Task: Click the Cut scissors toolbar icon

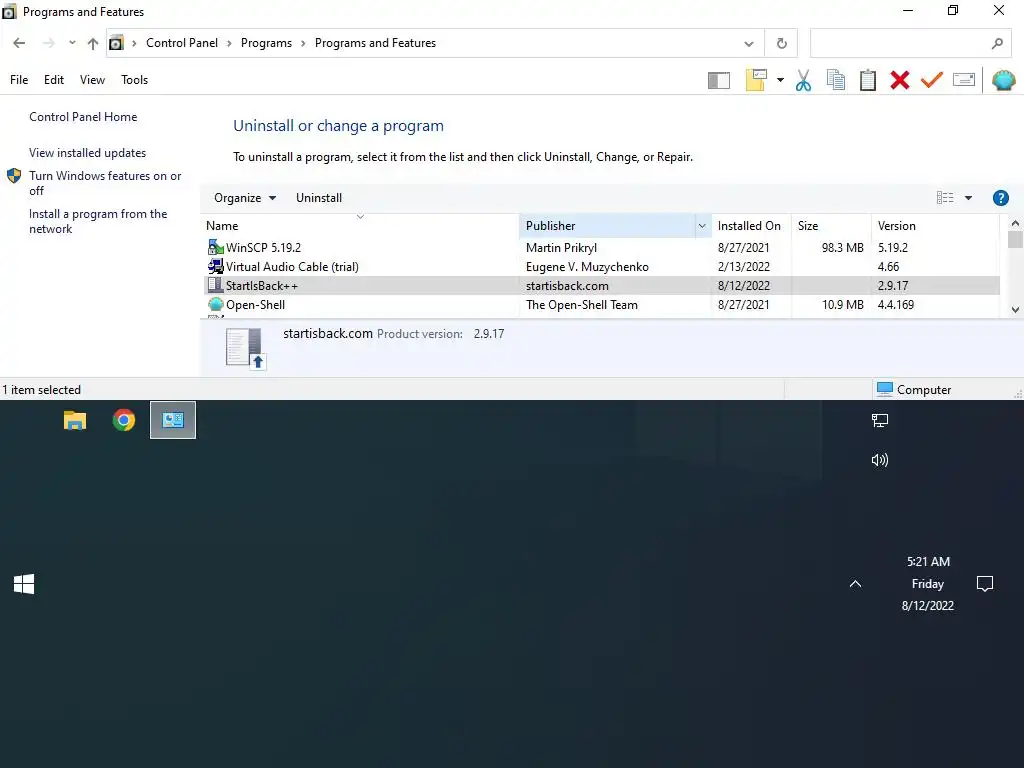Action: pyautogui.click(x=803, y=80)
